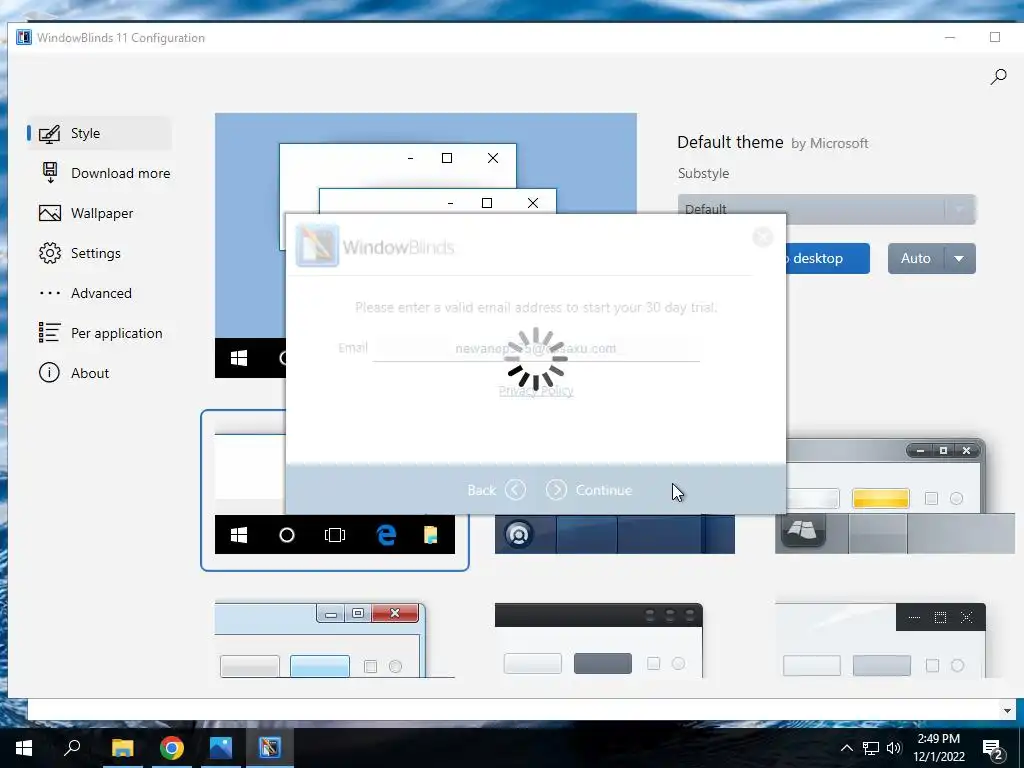Open the Wallpaper section
Viewport: 1024px width, 768px height.
pos(86,213)
